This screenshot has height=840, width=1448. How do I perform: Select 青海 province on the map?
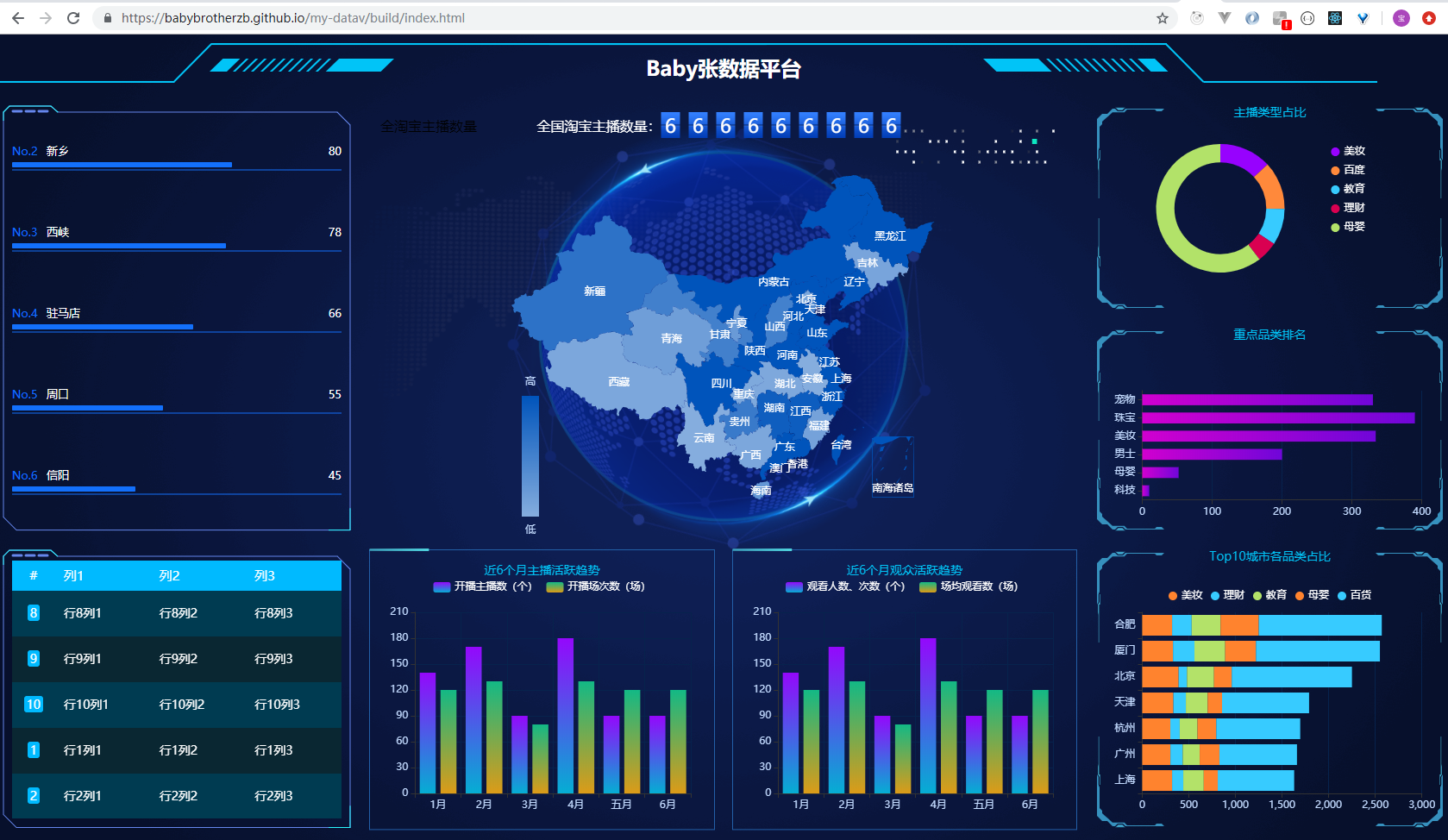tap(671, 338)
